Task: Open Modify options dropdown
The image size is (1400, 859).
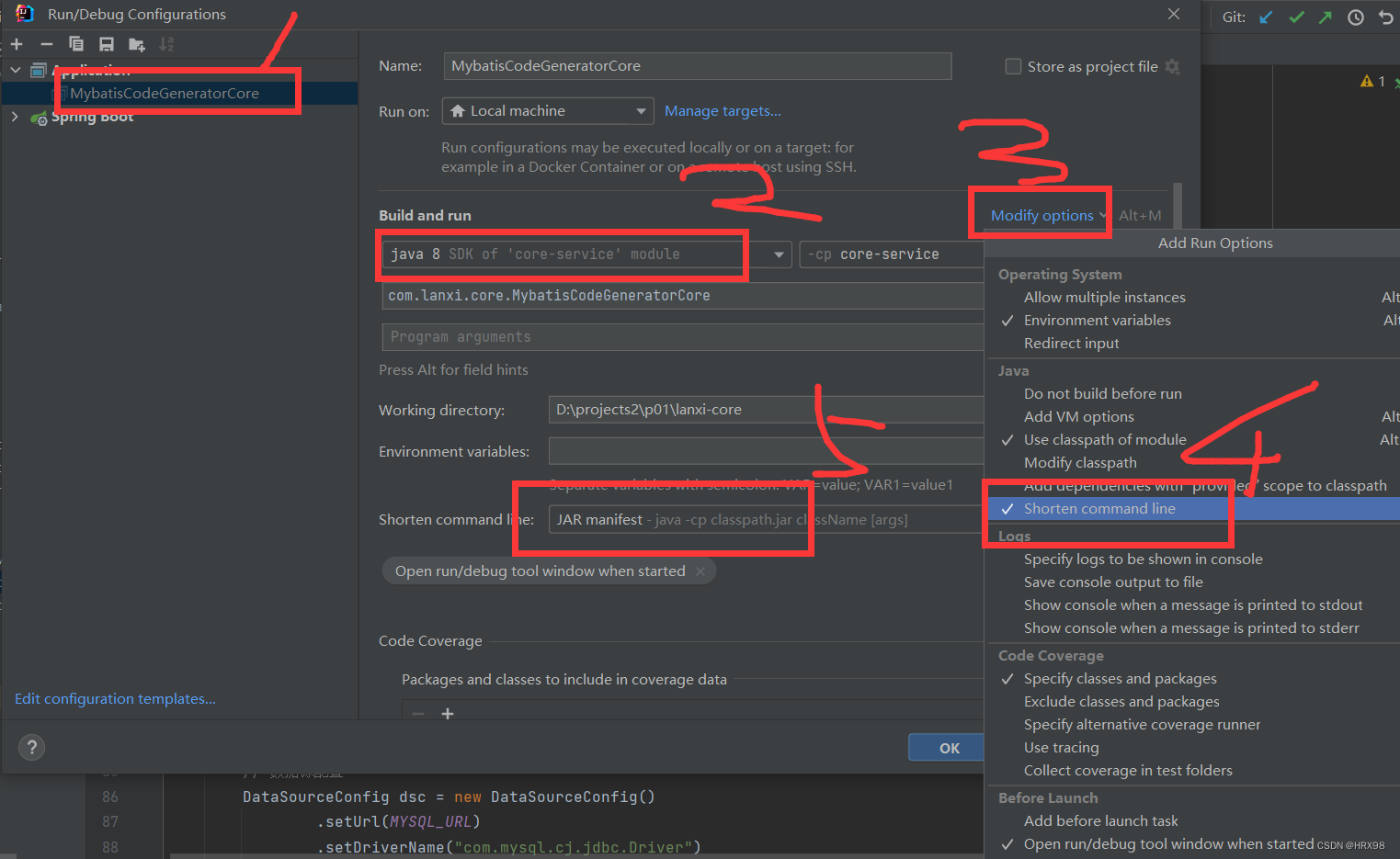Action: [1049, 215]
